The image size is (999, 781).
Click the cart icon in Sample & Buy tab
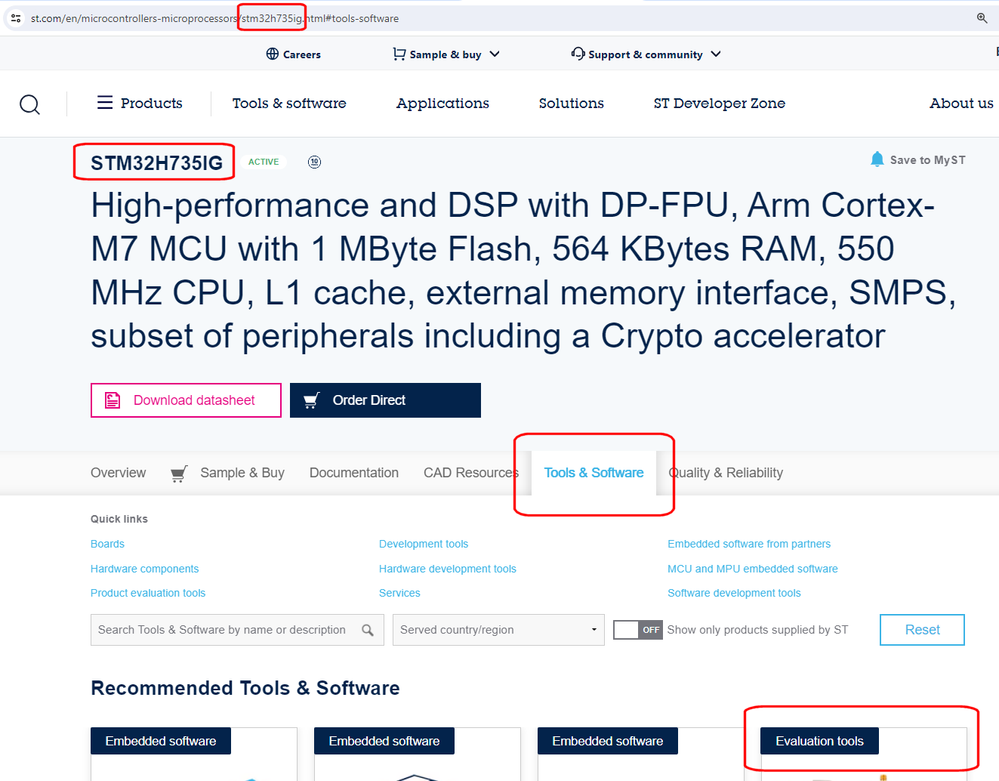(179, 473)
